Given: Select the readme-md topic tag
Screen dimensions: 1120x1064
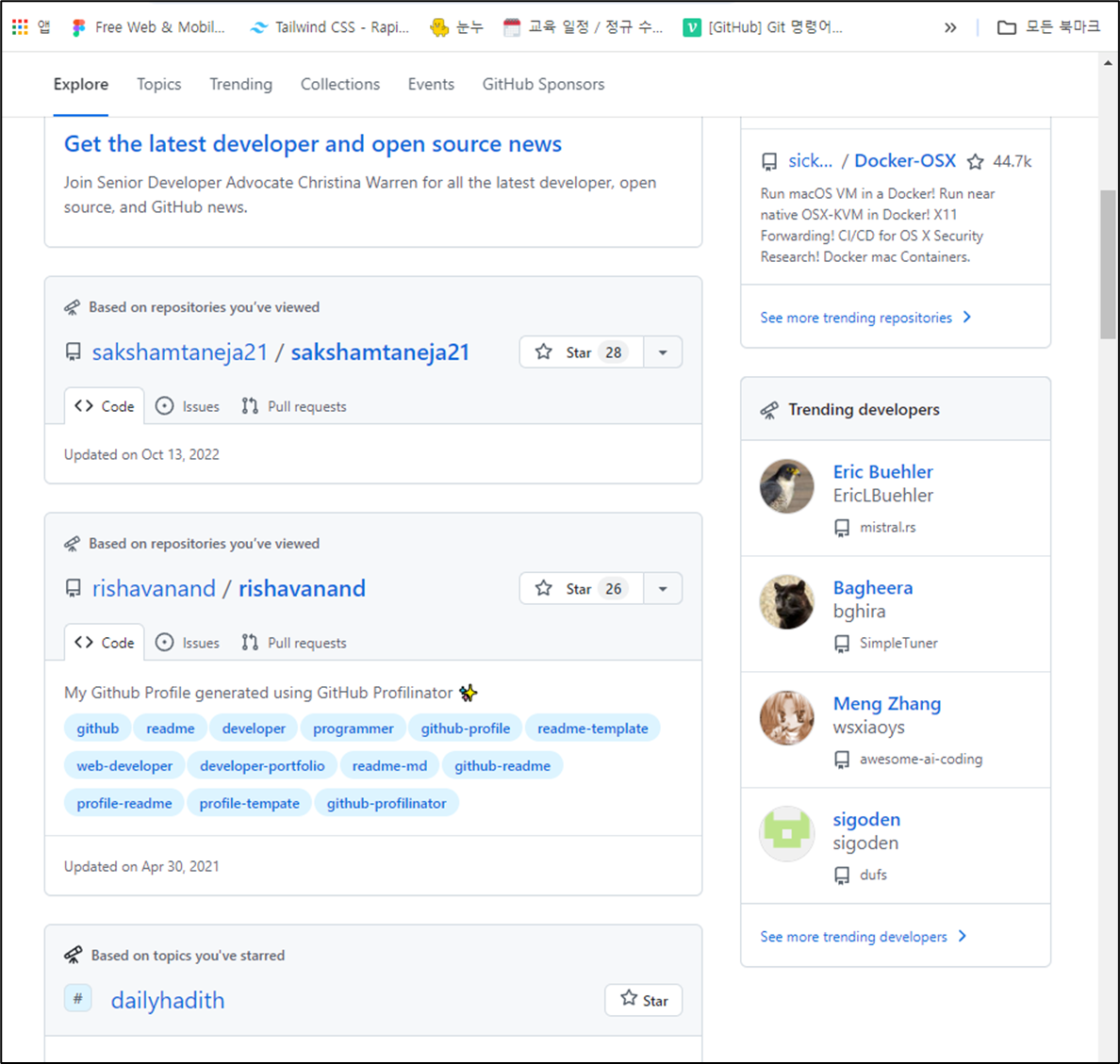Looking at the screenshot, I should [x=390, y=765].
